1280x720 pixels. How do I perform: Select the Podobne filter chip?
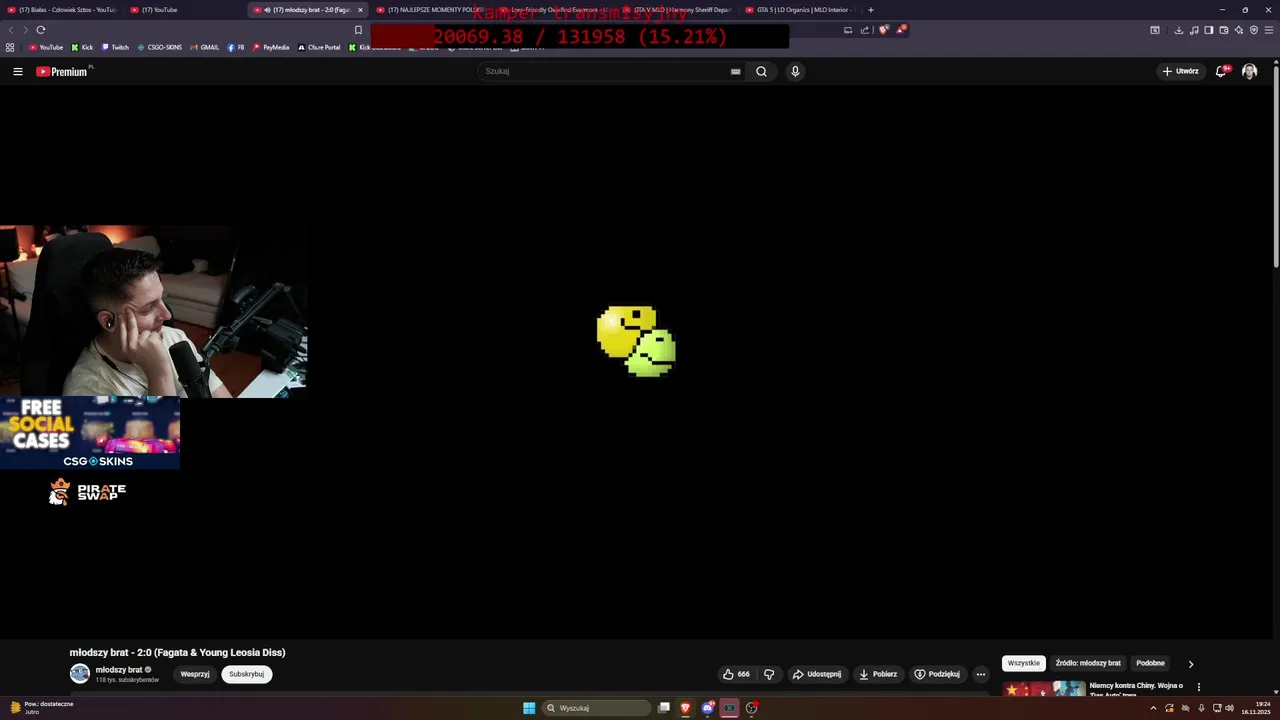coord(1150,663)
